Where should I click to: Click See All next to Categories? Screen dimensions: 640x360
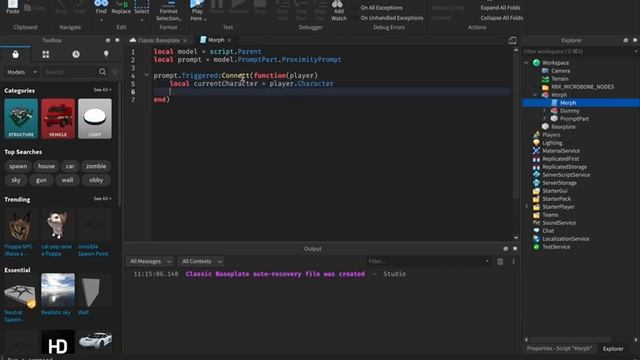tap(102, 90)
